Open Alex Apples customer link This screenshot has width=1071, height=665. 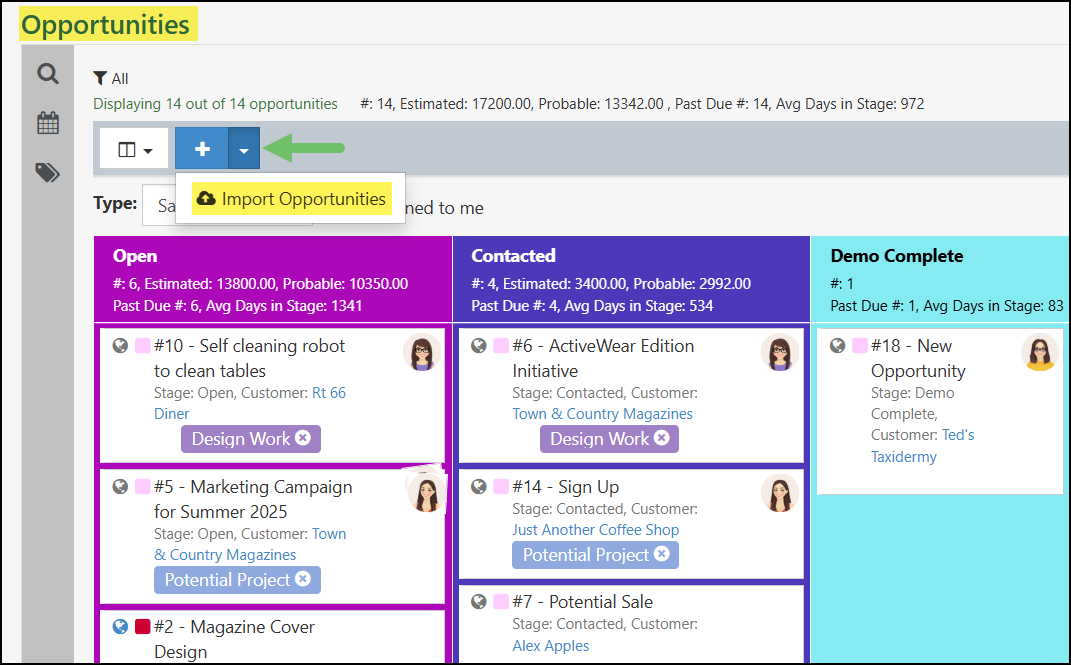[x=551, y=646]
